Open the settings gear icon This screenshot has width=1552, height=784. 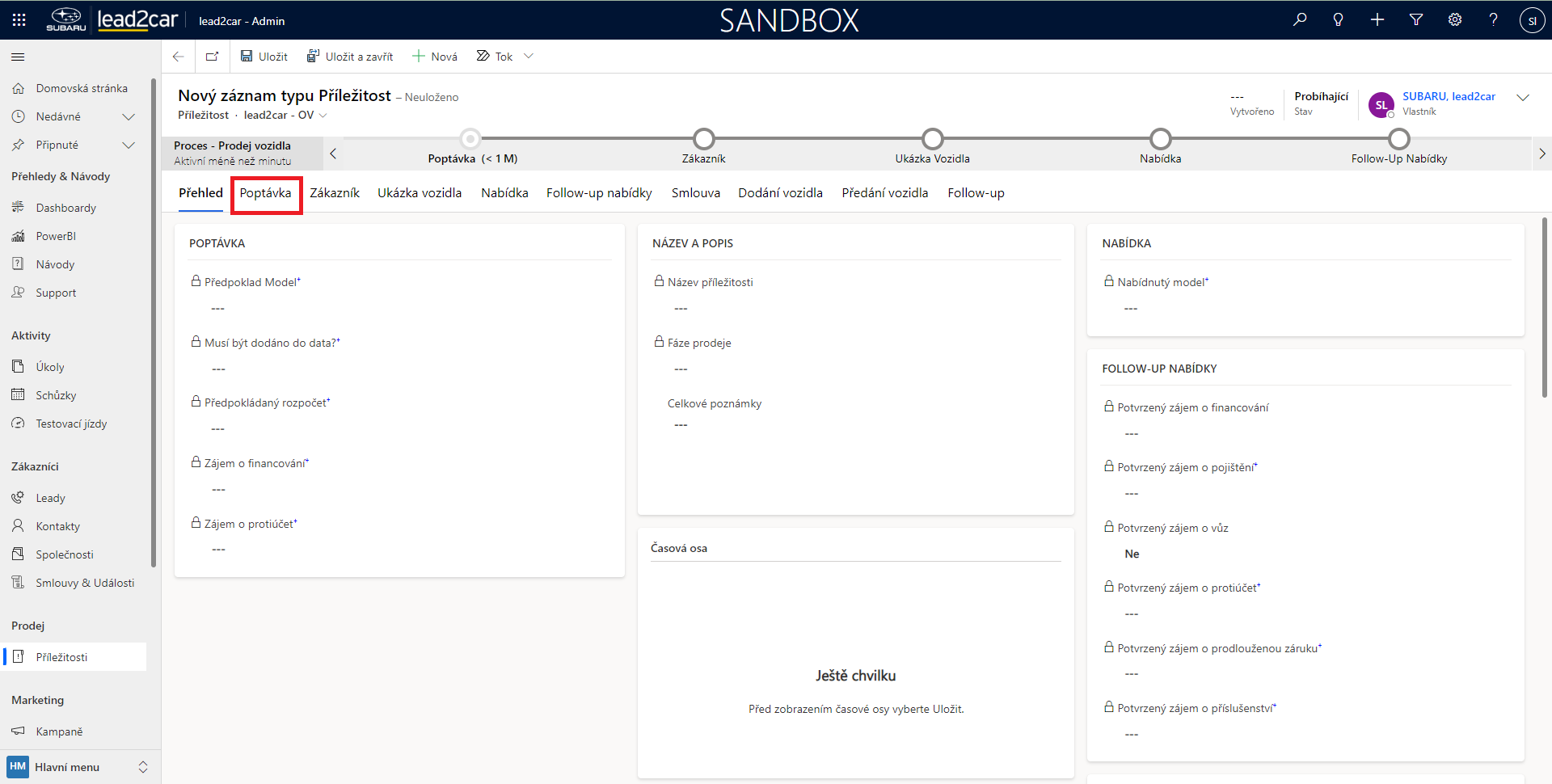[x=1455, y=20]
